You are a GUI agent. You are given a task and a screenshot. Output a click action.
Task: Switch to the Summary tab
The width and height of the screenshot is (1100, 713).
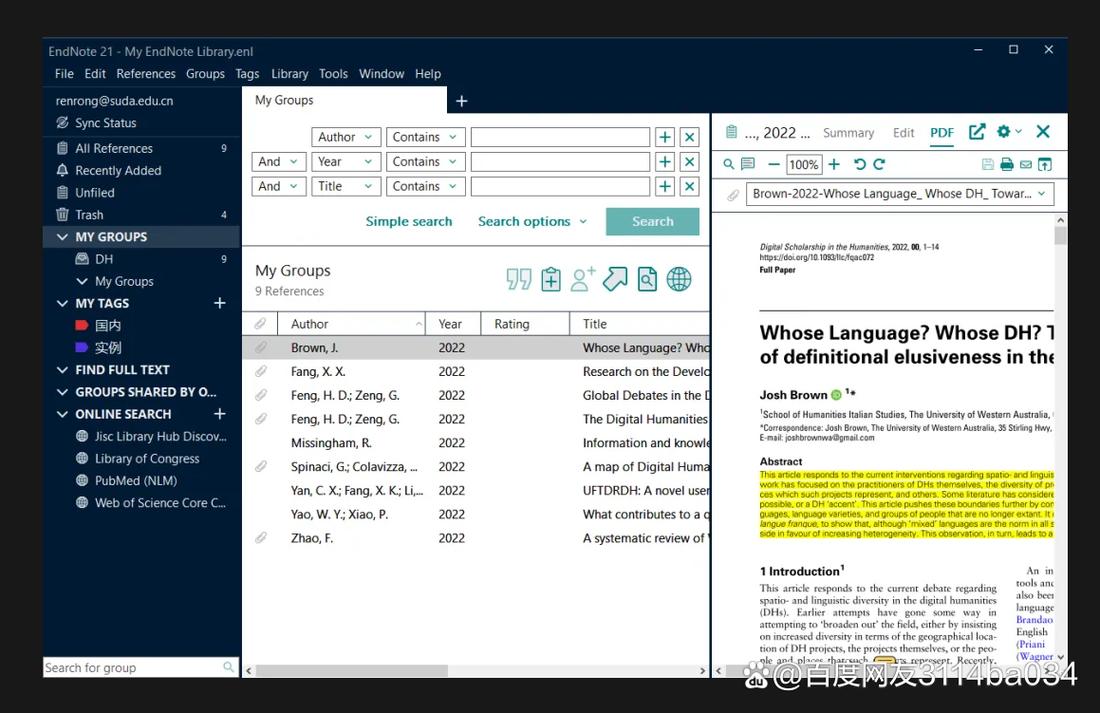click(x=848, y=132)
